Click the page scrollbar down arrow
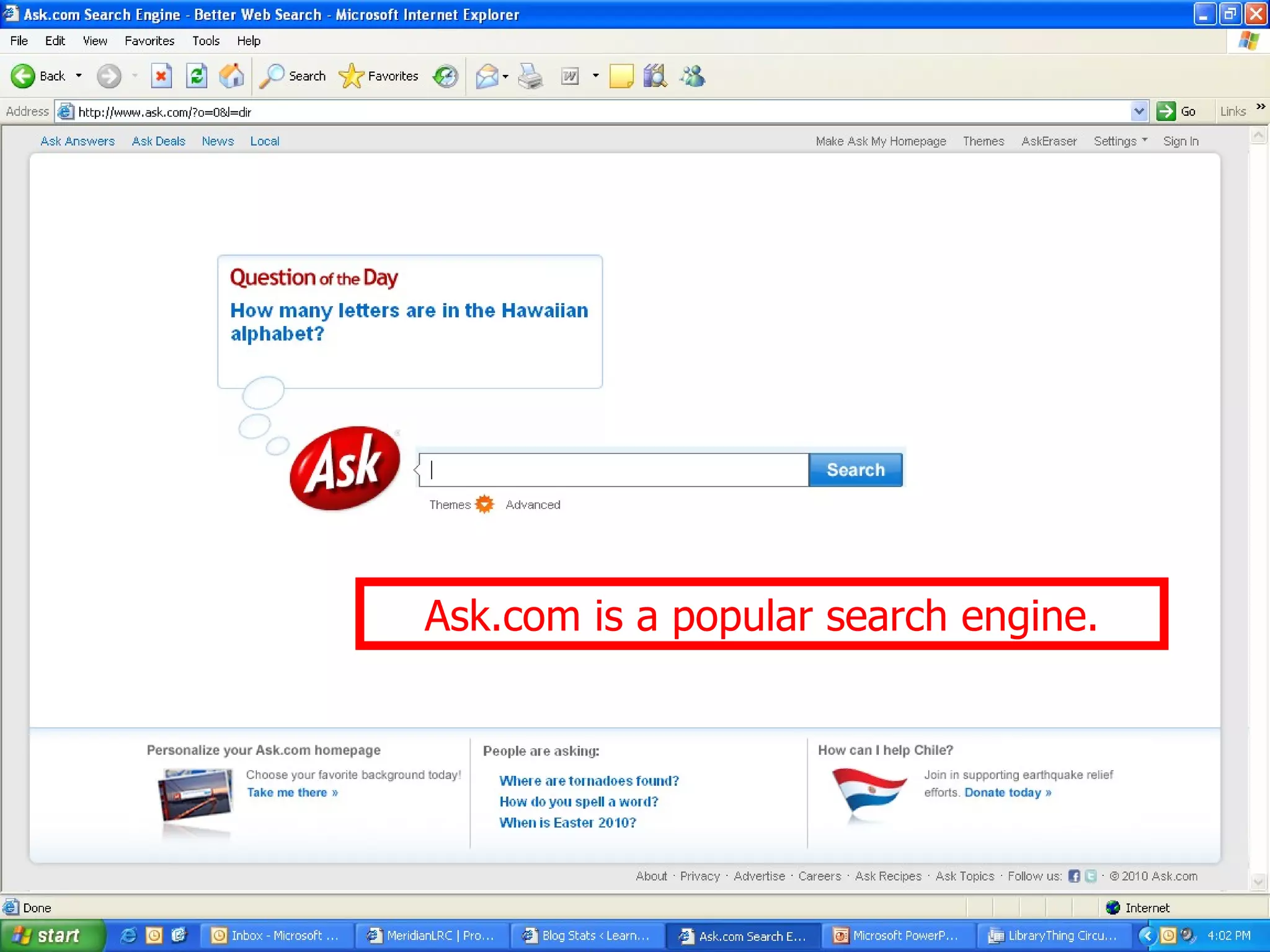 (x=1258, y=881)
